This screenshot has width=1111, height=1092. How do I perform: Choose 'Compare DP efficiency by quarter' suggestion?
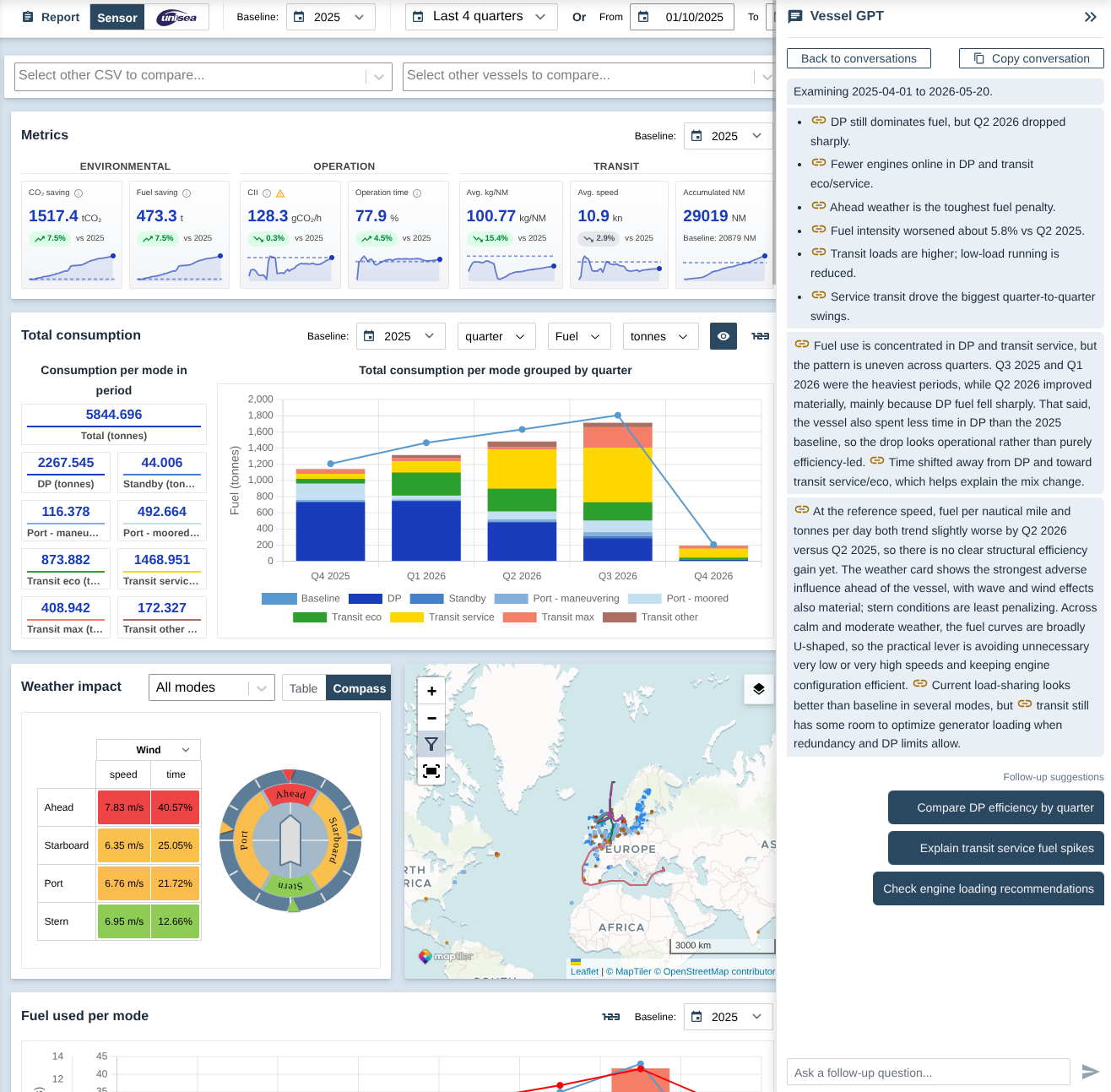[x=996, y=807]
